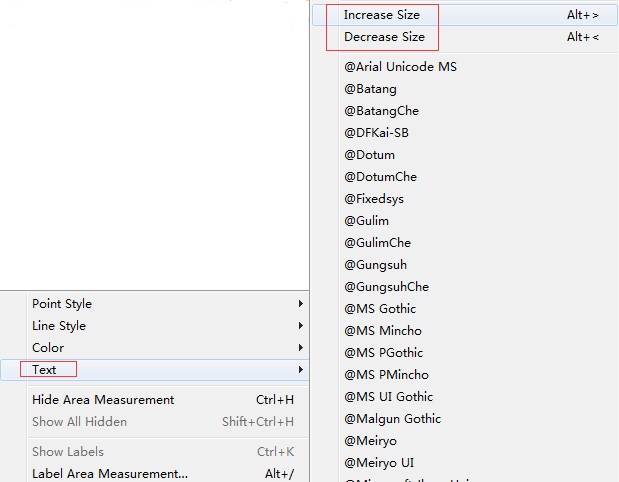Select the @Malgun Gothic font

click(x=393, y=419)
